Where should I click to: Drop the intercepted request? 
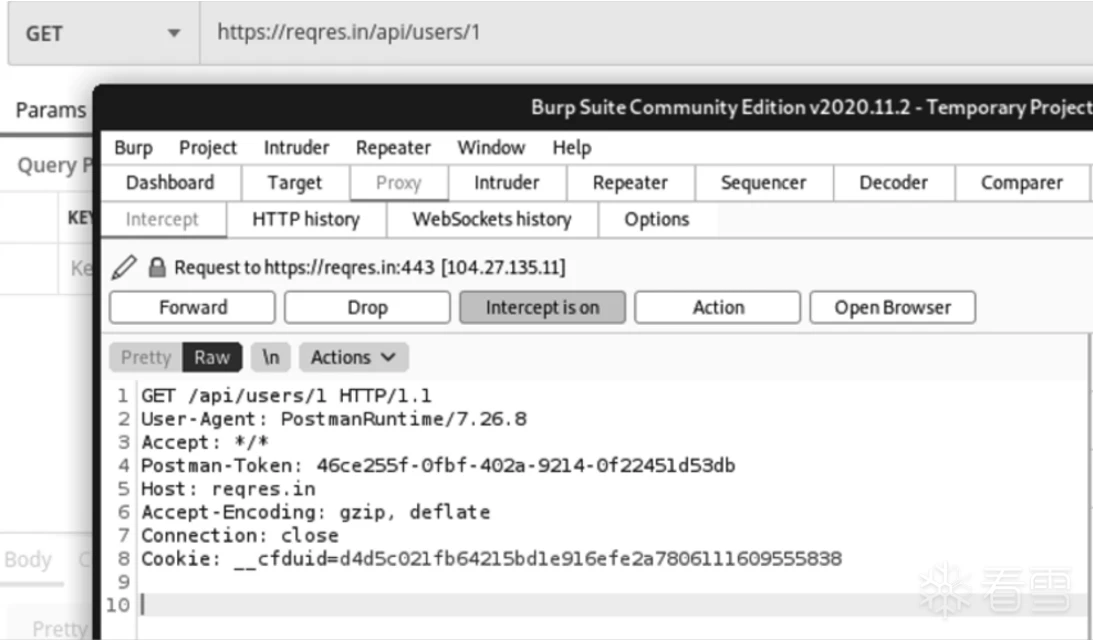367,308
